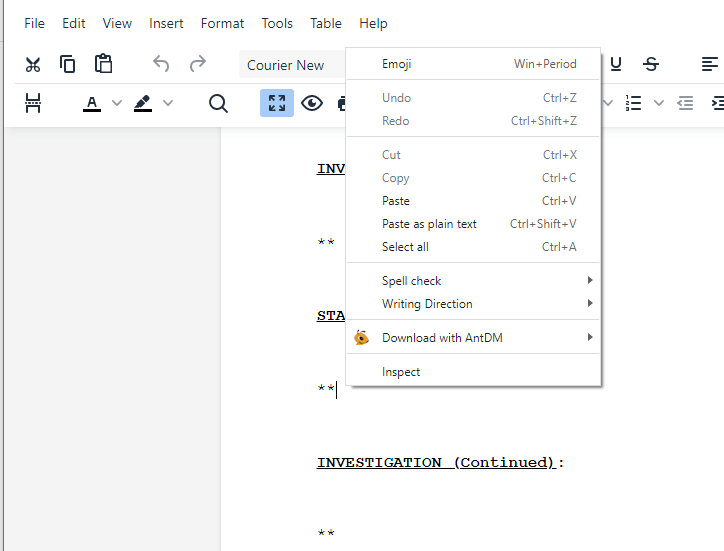
Task: Open text color dropdown arrow
Action: tap(117, 103)
